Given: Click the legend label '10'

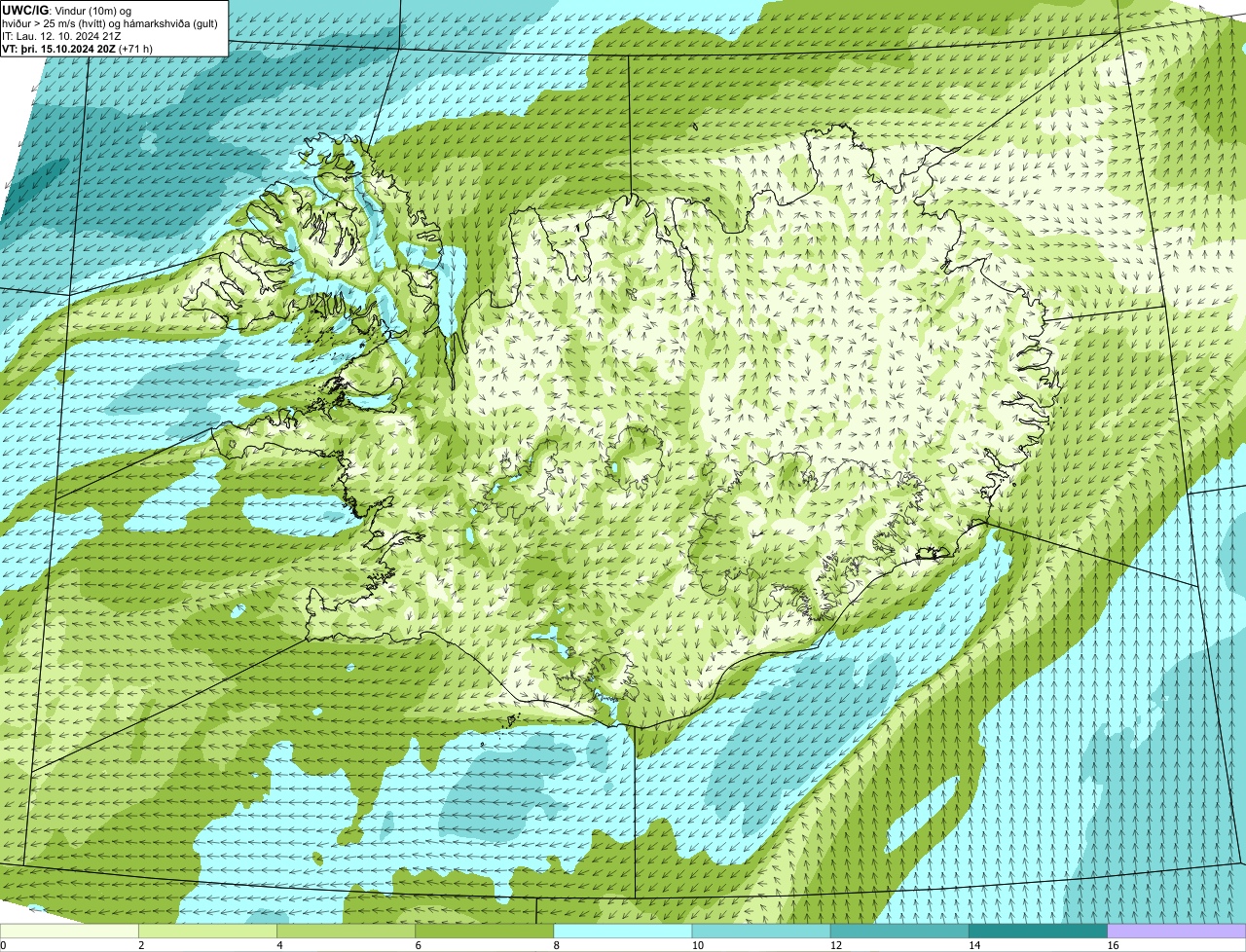Looking at the screenshot, I should click(697, 945).
